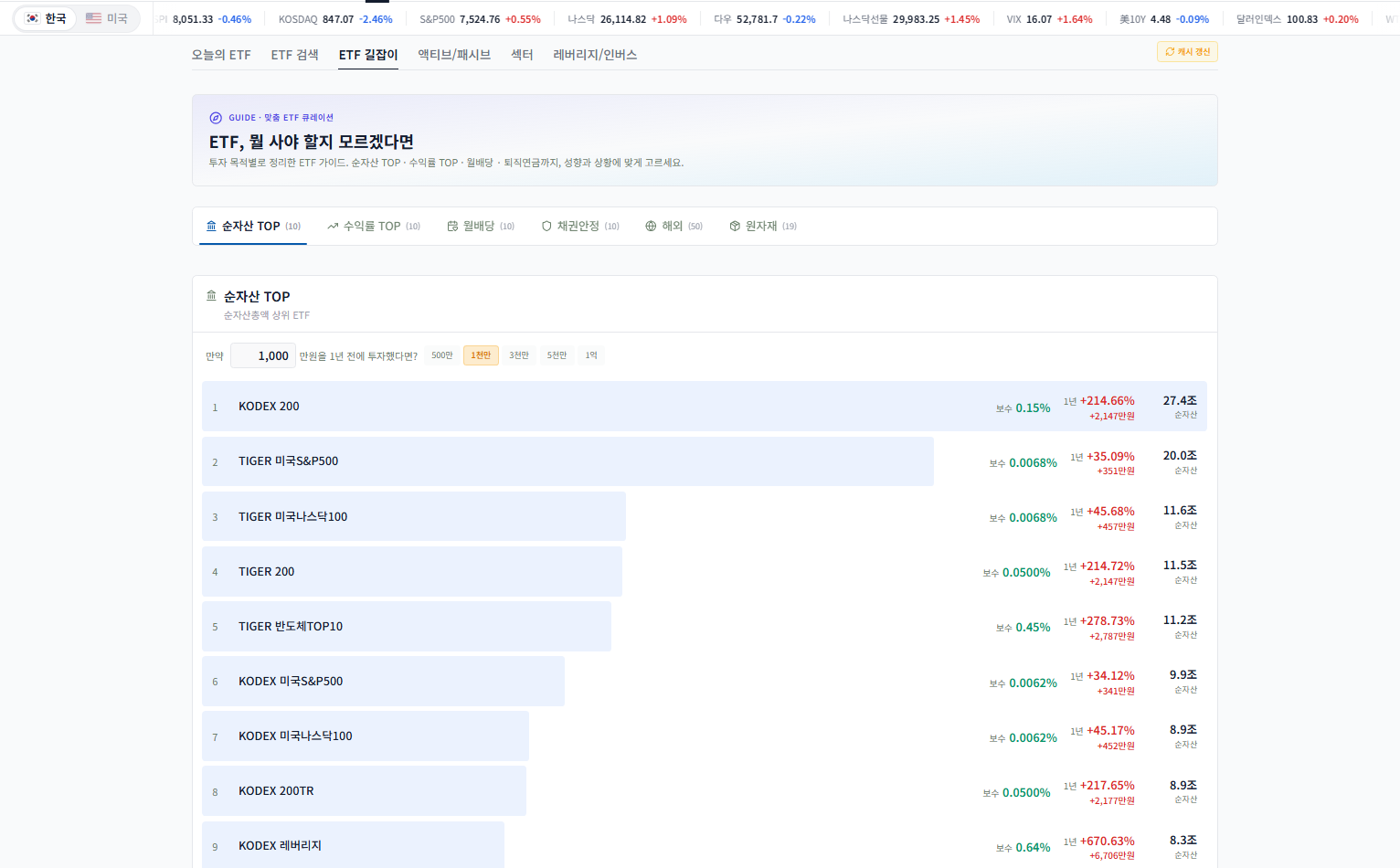Click the ETF, 뭘 사야 할지 모르겠다면 heading

[312, 142]
